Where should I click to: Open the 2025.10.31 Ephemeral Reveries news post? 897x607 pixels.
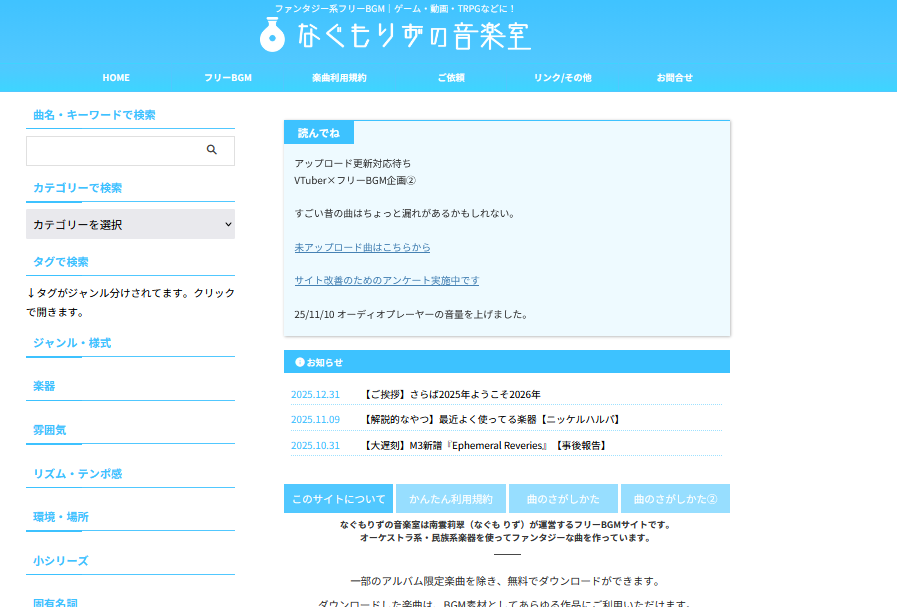coord(485,445)
